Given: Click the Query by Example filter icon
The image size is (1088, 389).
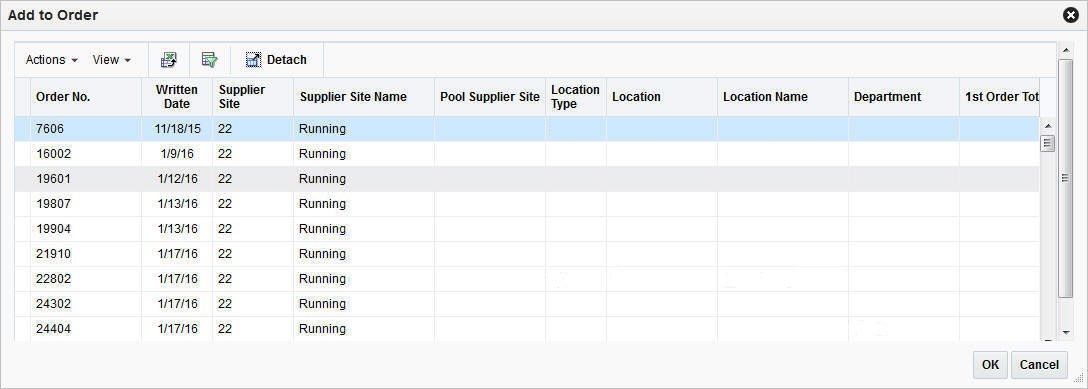Looking at the screenshot, I should click(210, 60).
